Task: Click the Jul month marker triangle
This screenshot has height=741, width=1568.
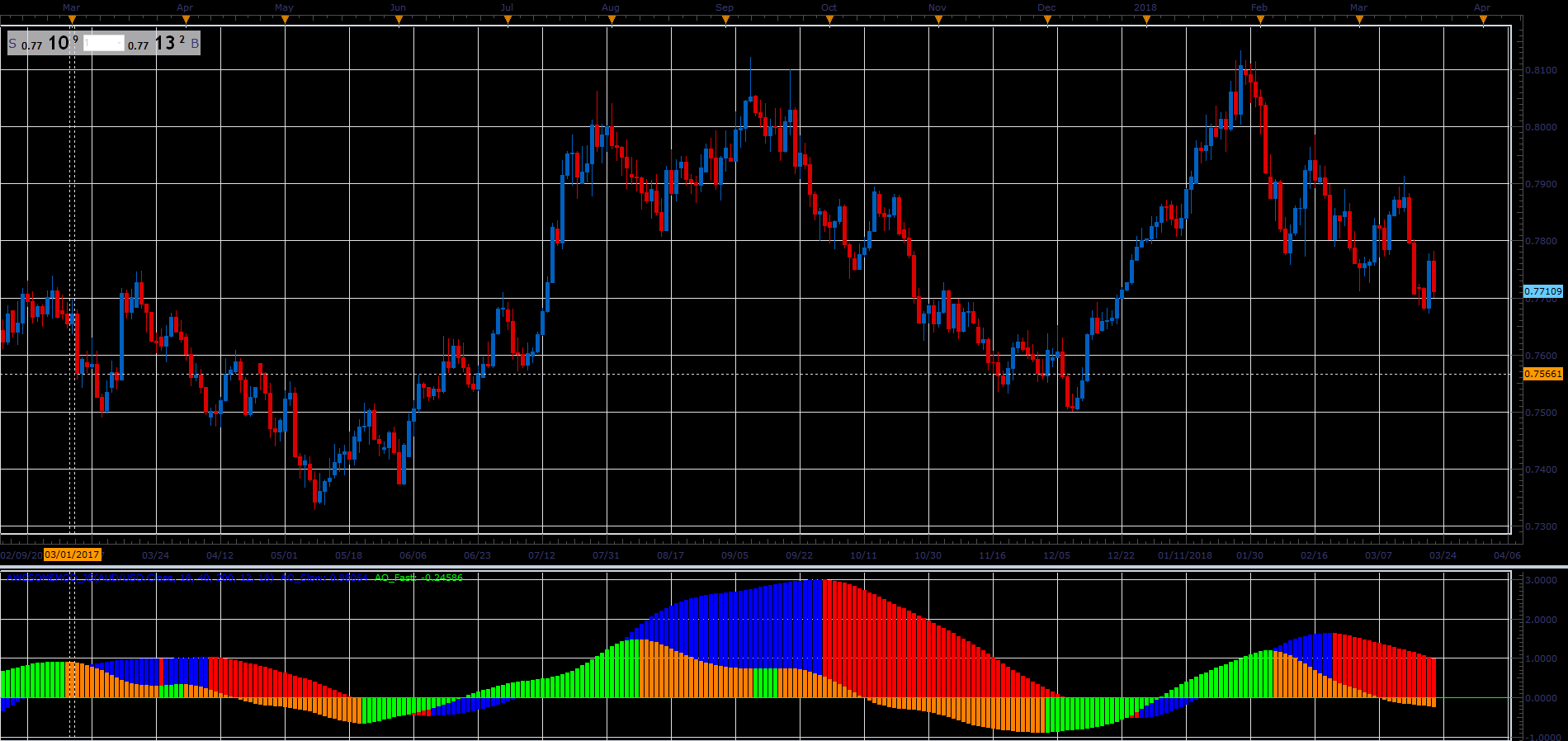Action: pyautogui.click(x=508, y=21)
